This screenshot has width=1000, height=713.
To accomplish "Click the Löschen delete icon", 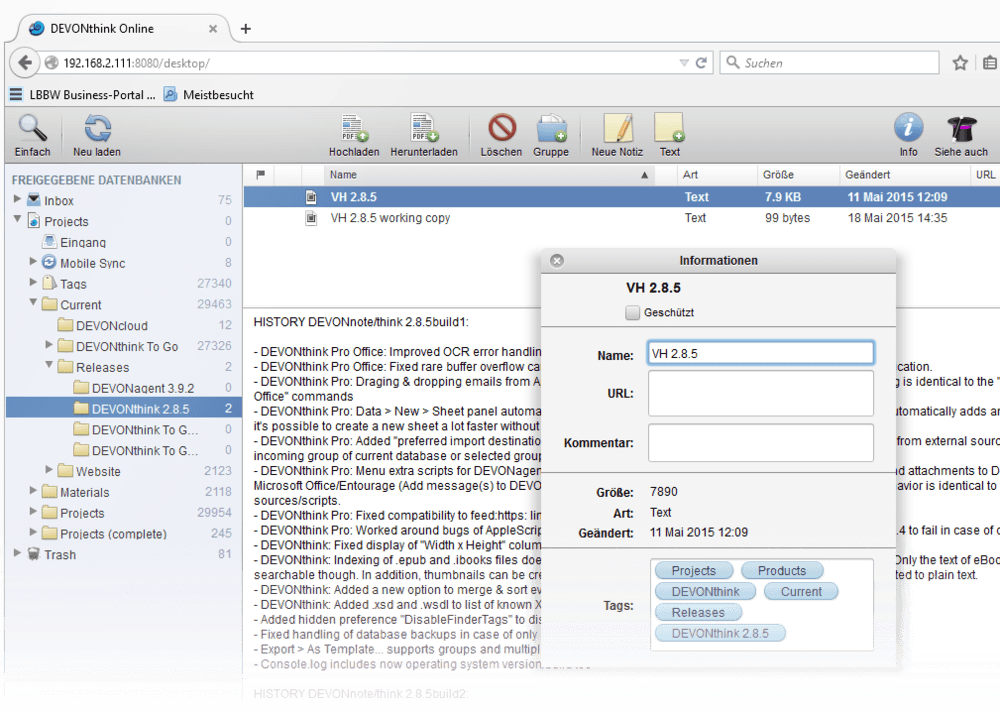I will tap(502, 128).
